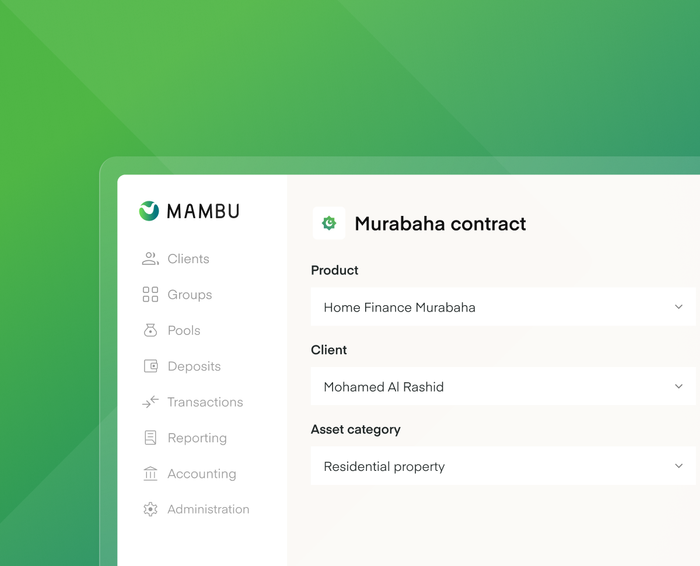Click the Groups grid icon
The width and height of the screenshot is (700, 566).
(150, 295)
